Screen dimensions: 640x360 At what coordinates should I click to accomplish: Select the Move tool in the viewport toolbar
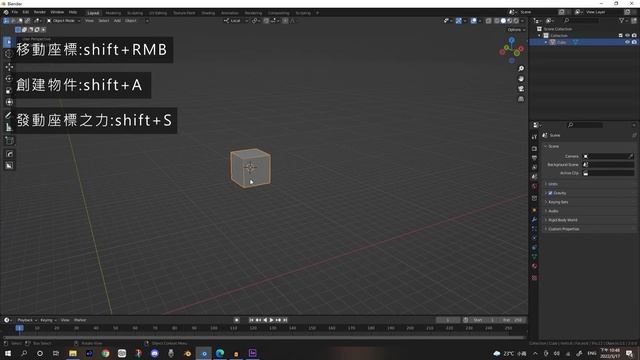pos(9,67)
